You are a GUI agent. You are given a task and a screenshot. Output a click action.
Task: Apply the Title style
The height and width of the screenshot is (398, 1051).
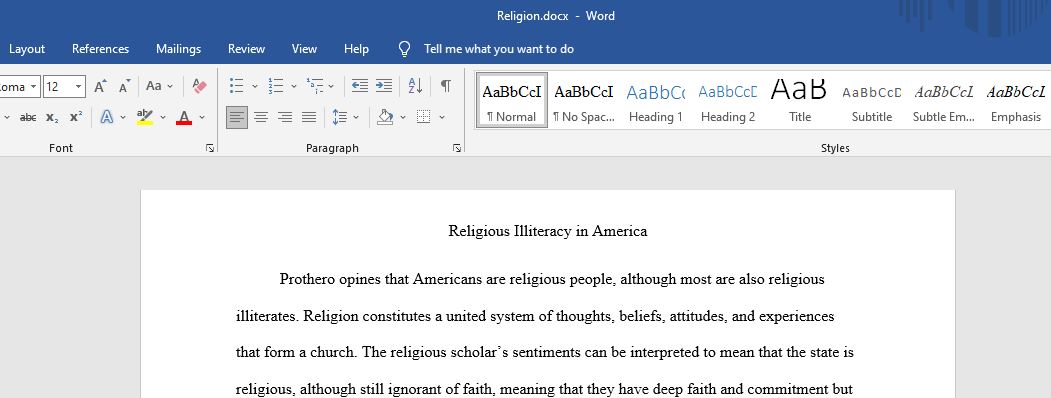coord(800,100)
